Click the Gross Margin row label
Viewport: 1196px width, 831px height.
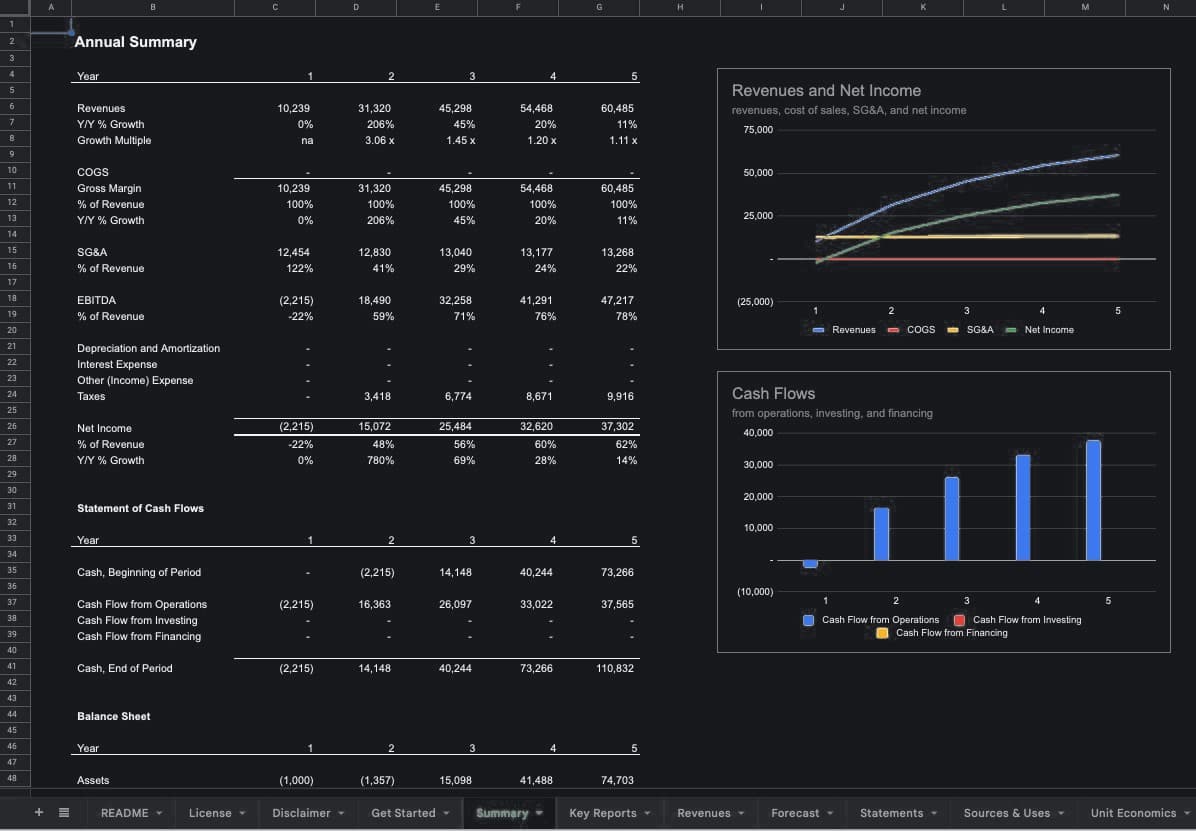(109, 188)
